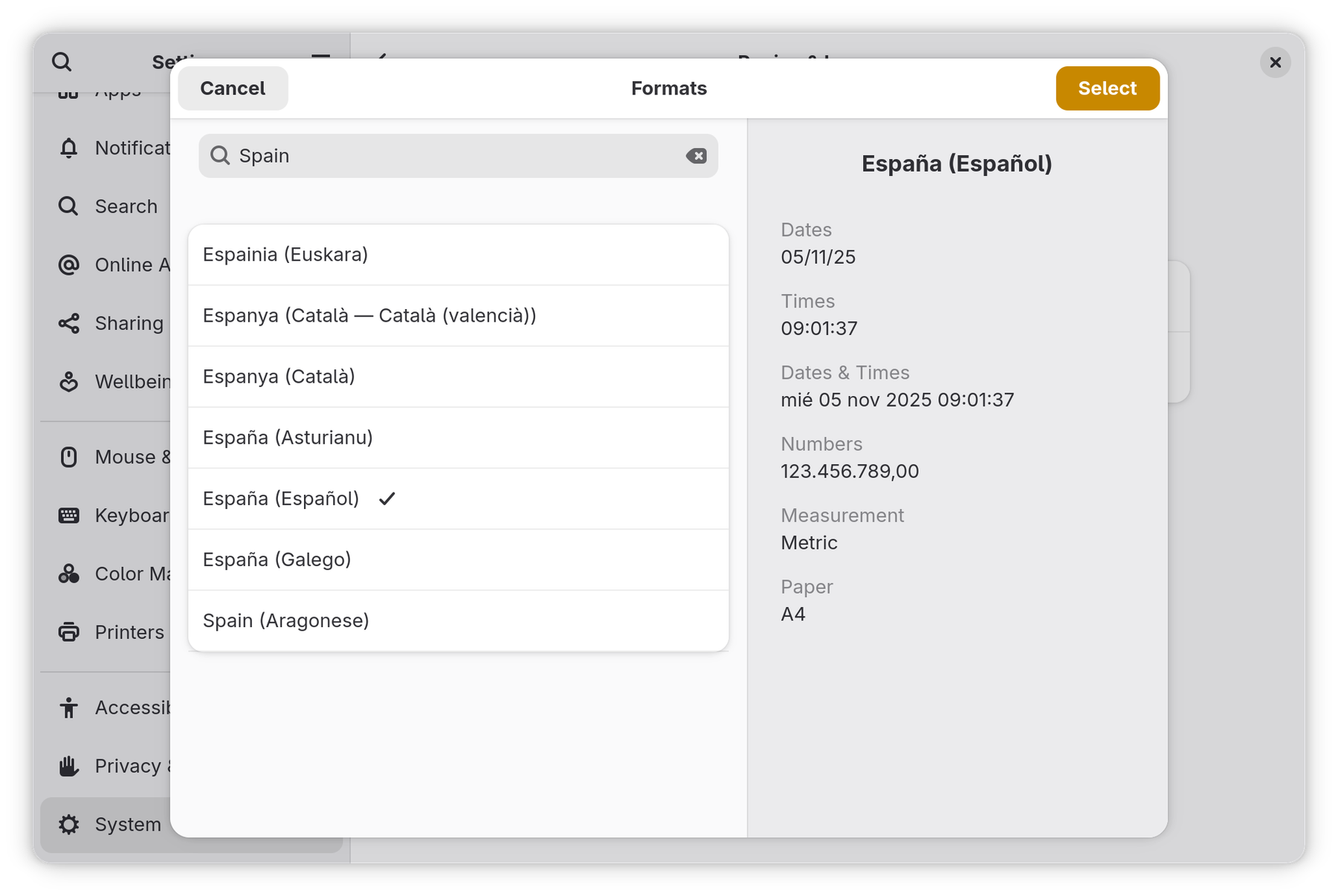The image size is (1338, 896).
Task: Cancel the Formats dialog
Action: 232,88
